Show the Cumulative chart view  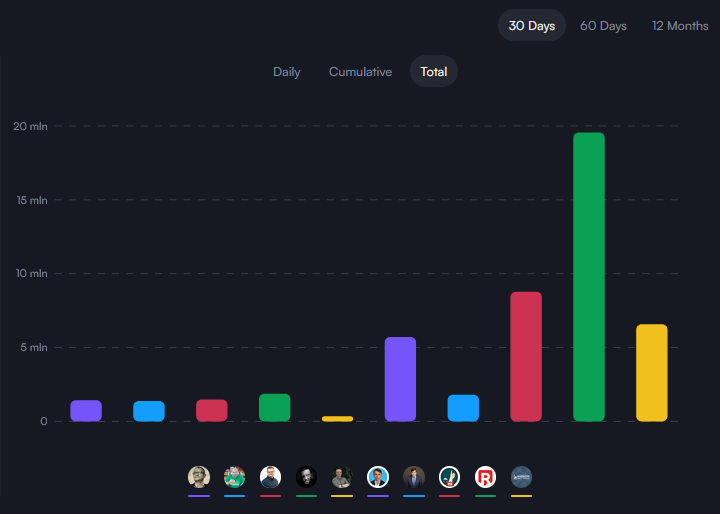click(x=360, y=72)
